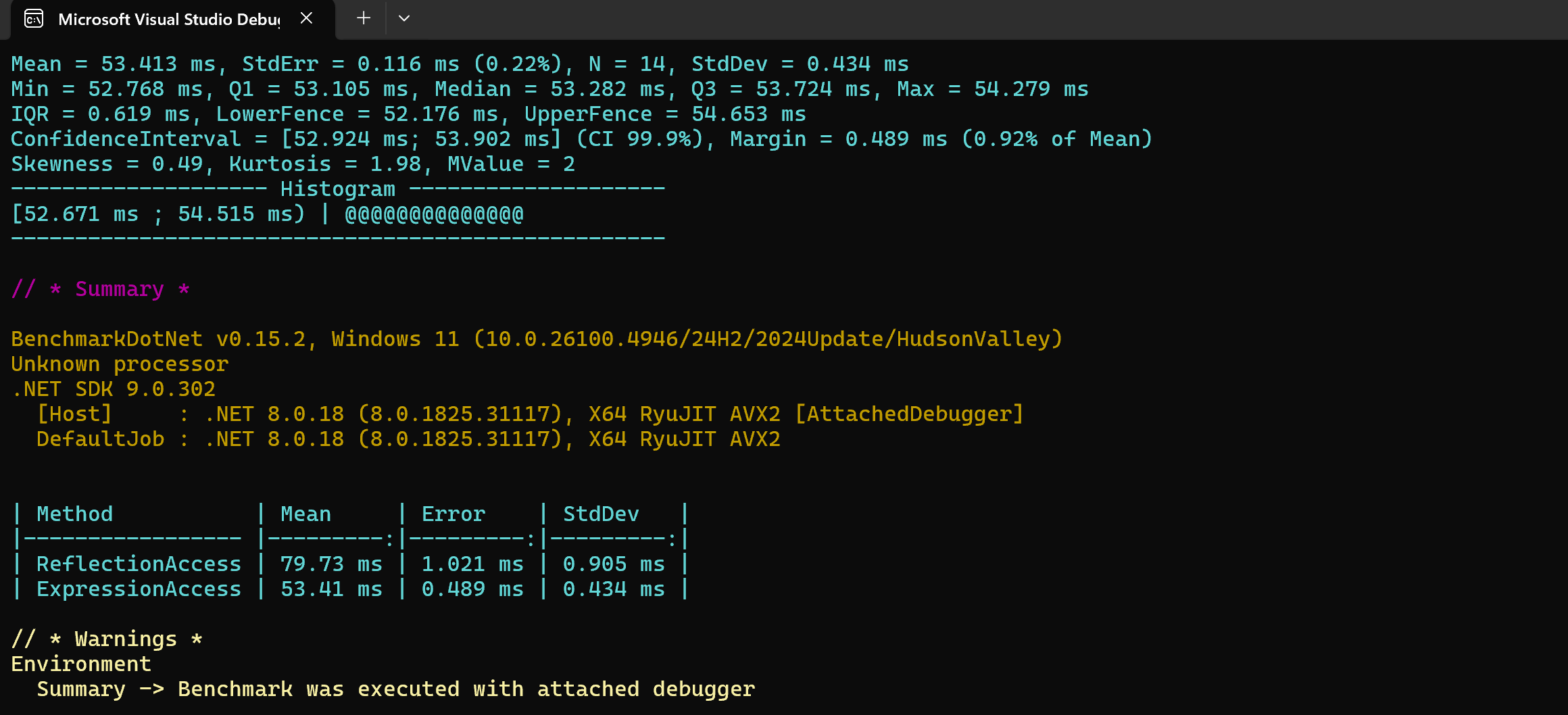This screenshot has height=715, width=1568.
Task: Select the Microsoft Visual Studio Debug tab
Action: coord(169,19)
